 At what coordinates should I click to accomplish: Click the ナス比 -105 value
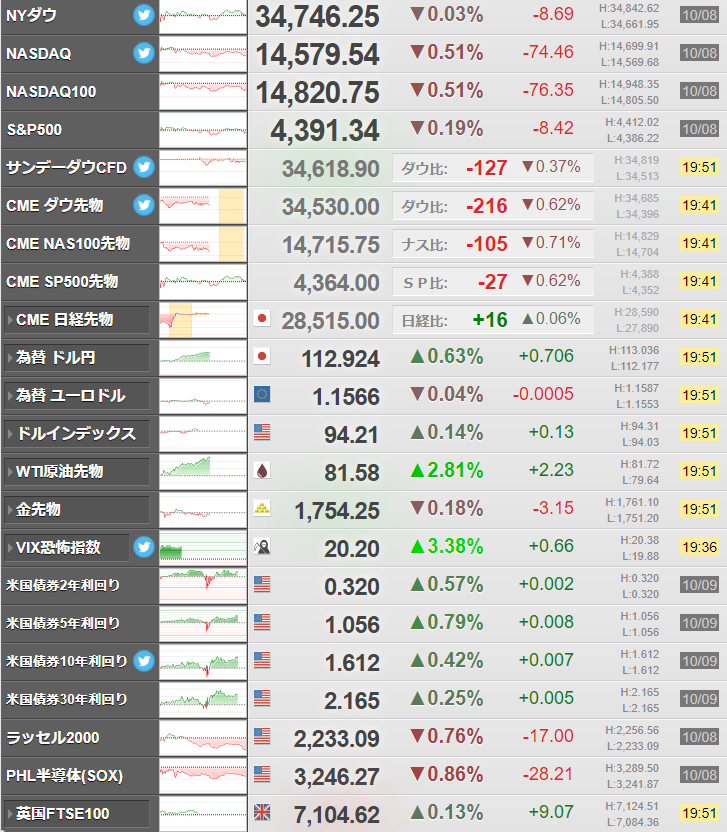[487, 244]
